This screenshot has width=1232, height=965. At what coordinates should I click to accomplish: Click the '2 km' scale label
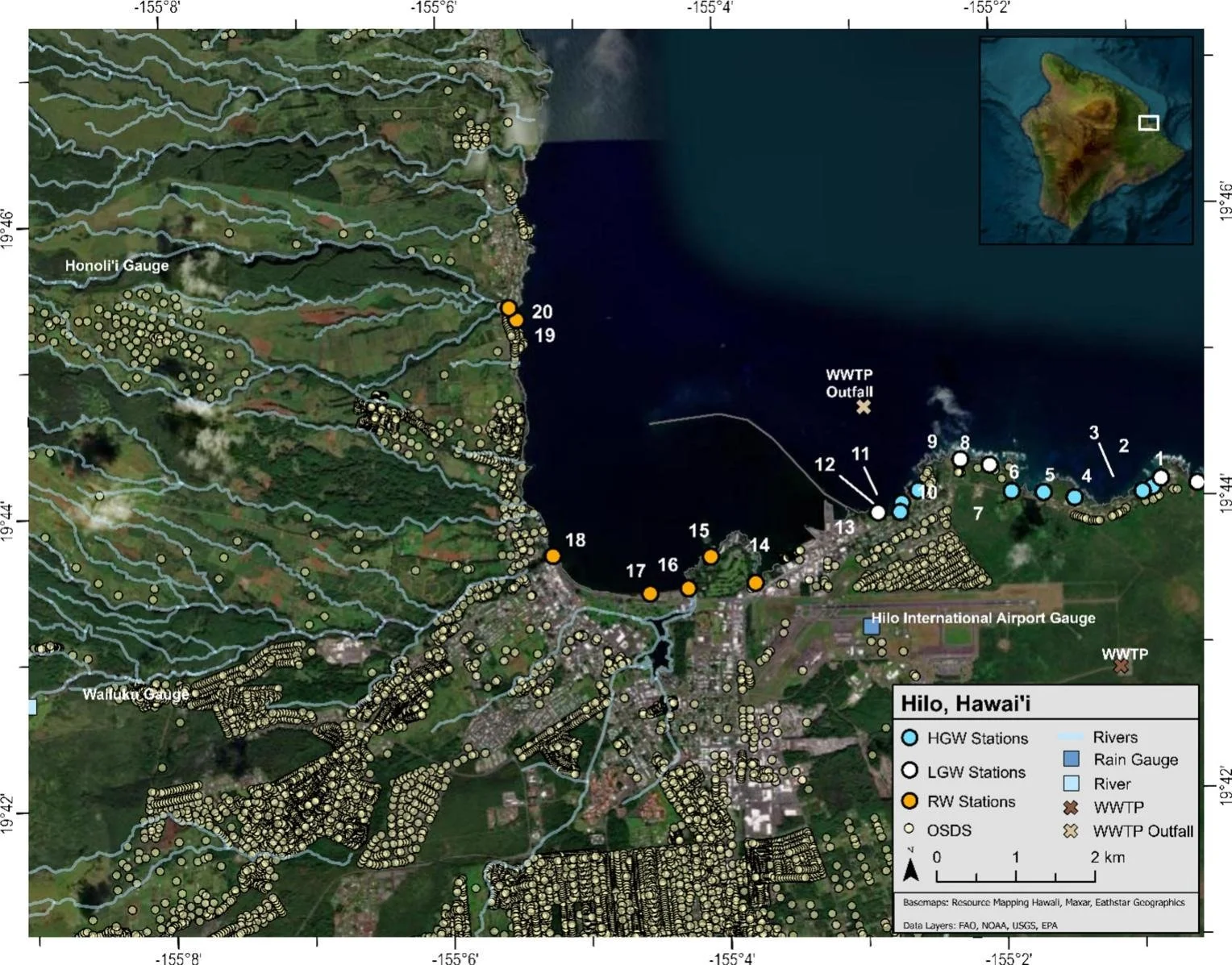[1108, 856]
